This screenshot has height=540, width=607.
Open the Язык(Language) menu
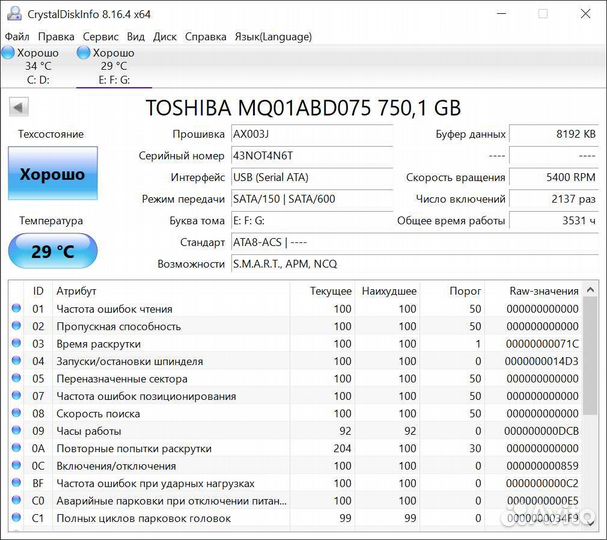point(273,37)
